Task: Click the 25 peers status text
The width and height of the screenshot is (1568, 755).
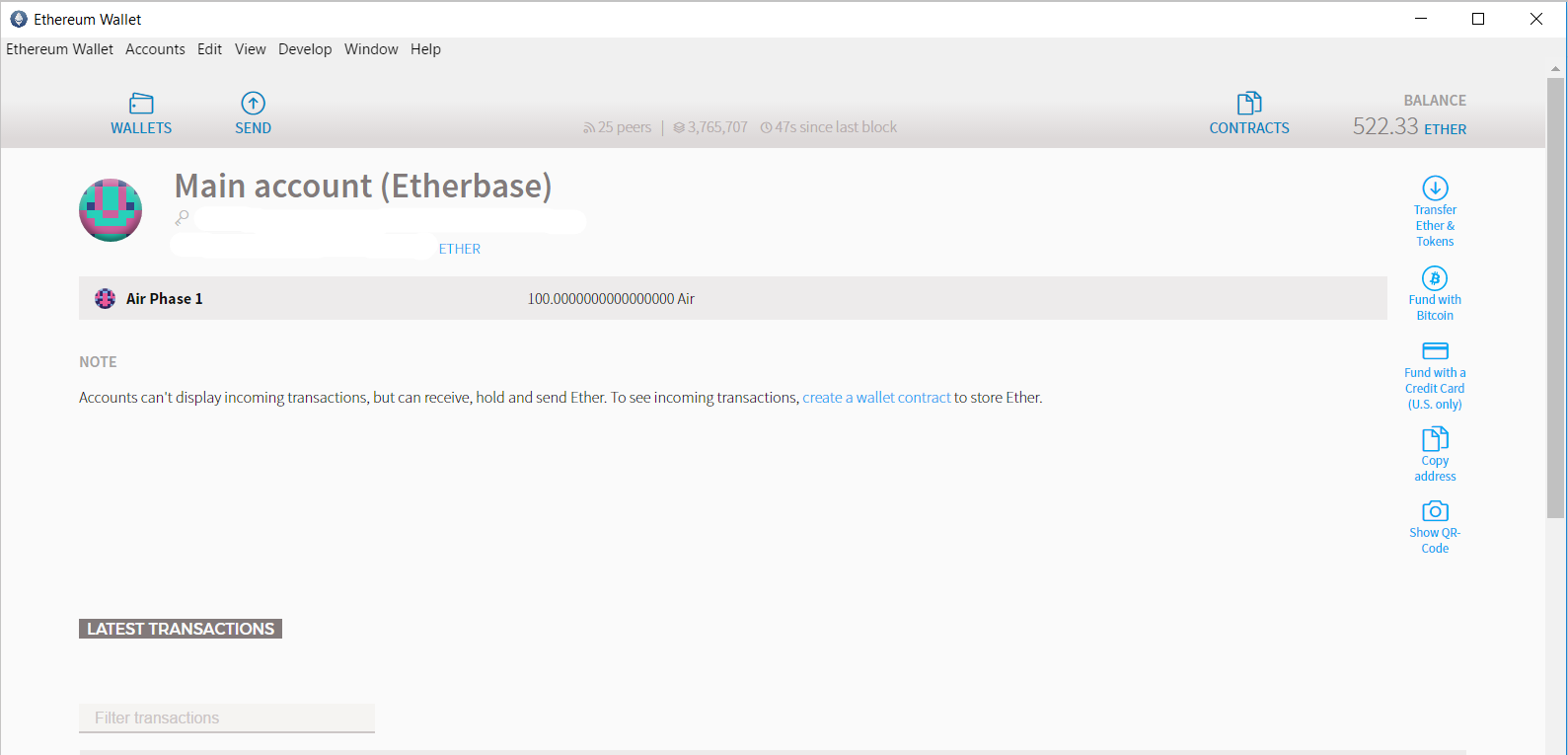Action: tap(625, 127)
